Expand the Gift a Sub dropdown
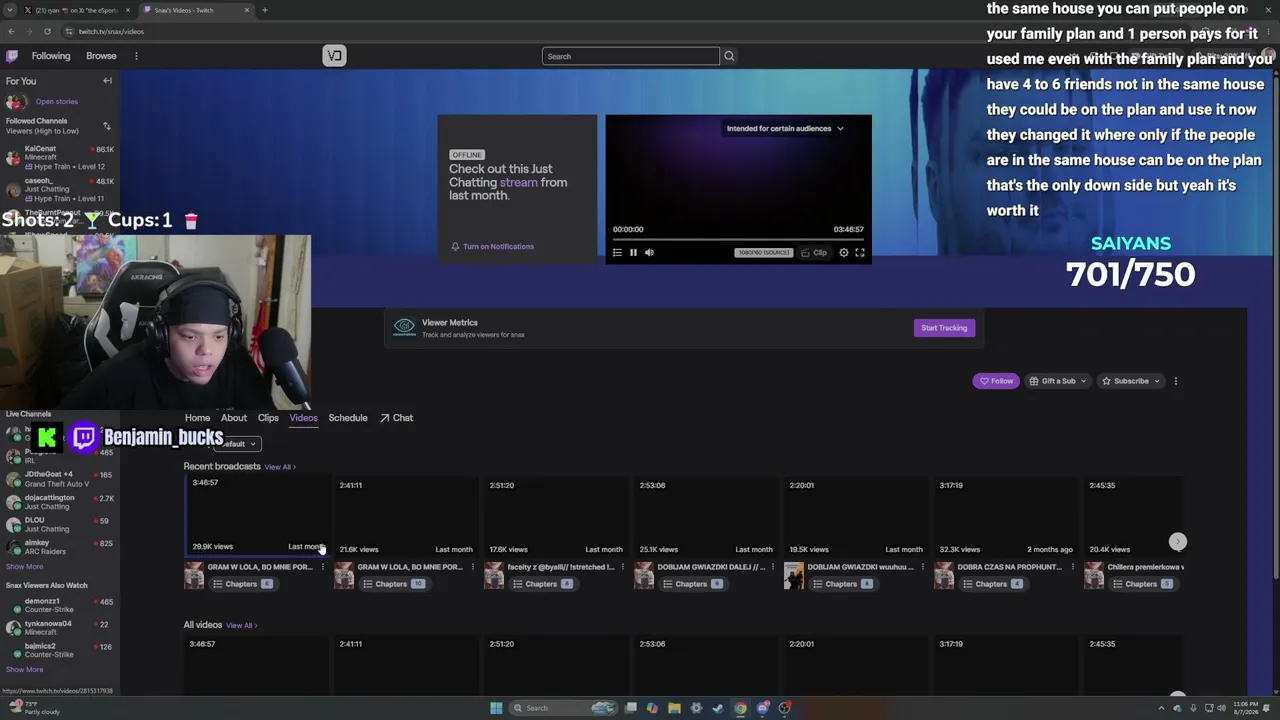Viewport: 1280px width, 720px height. [x=1058, y=381]
